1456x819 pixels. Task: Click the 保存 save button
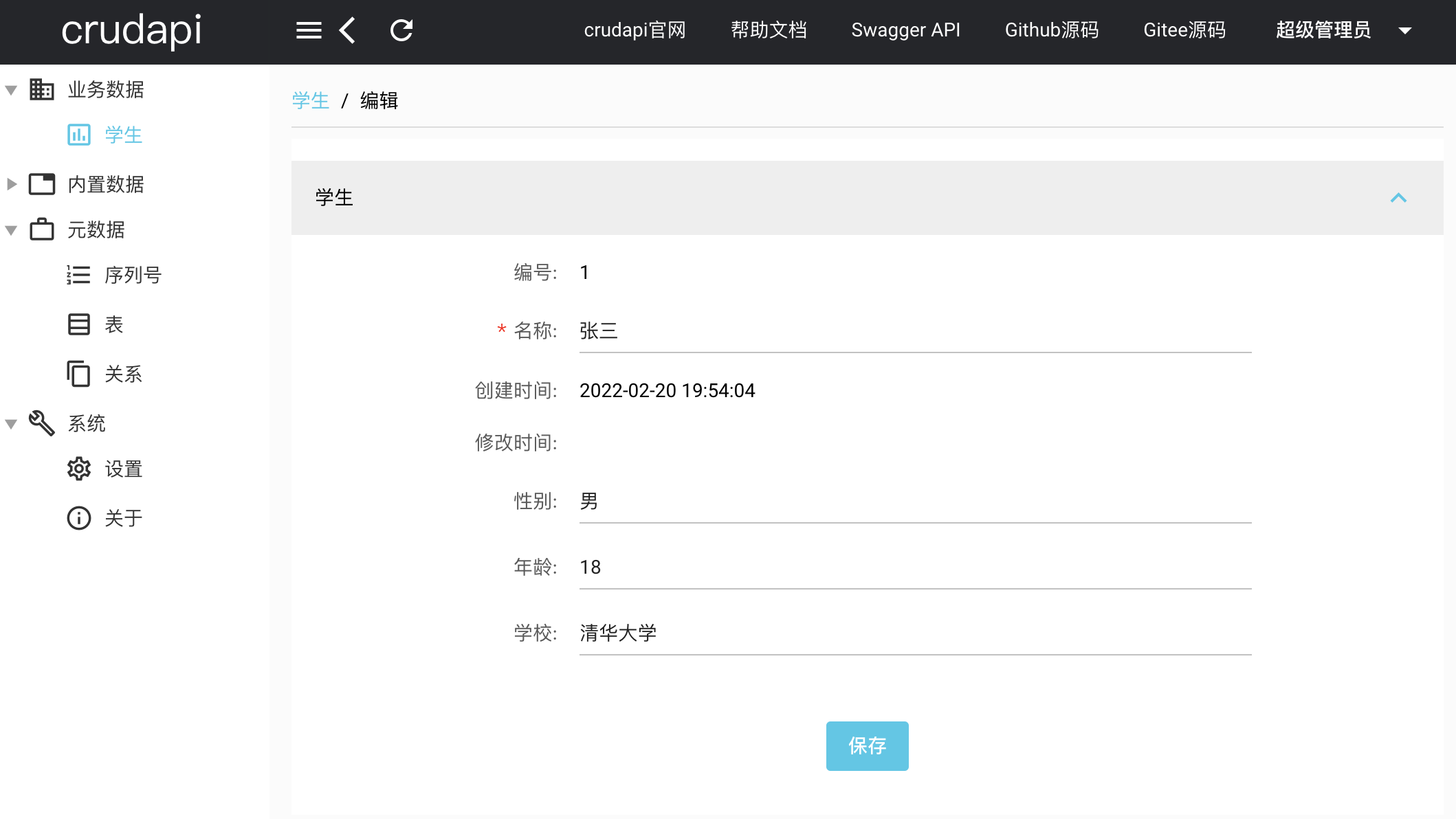pos(867,745)
